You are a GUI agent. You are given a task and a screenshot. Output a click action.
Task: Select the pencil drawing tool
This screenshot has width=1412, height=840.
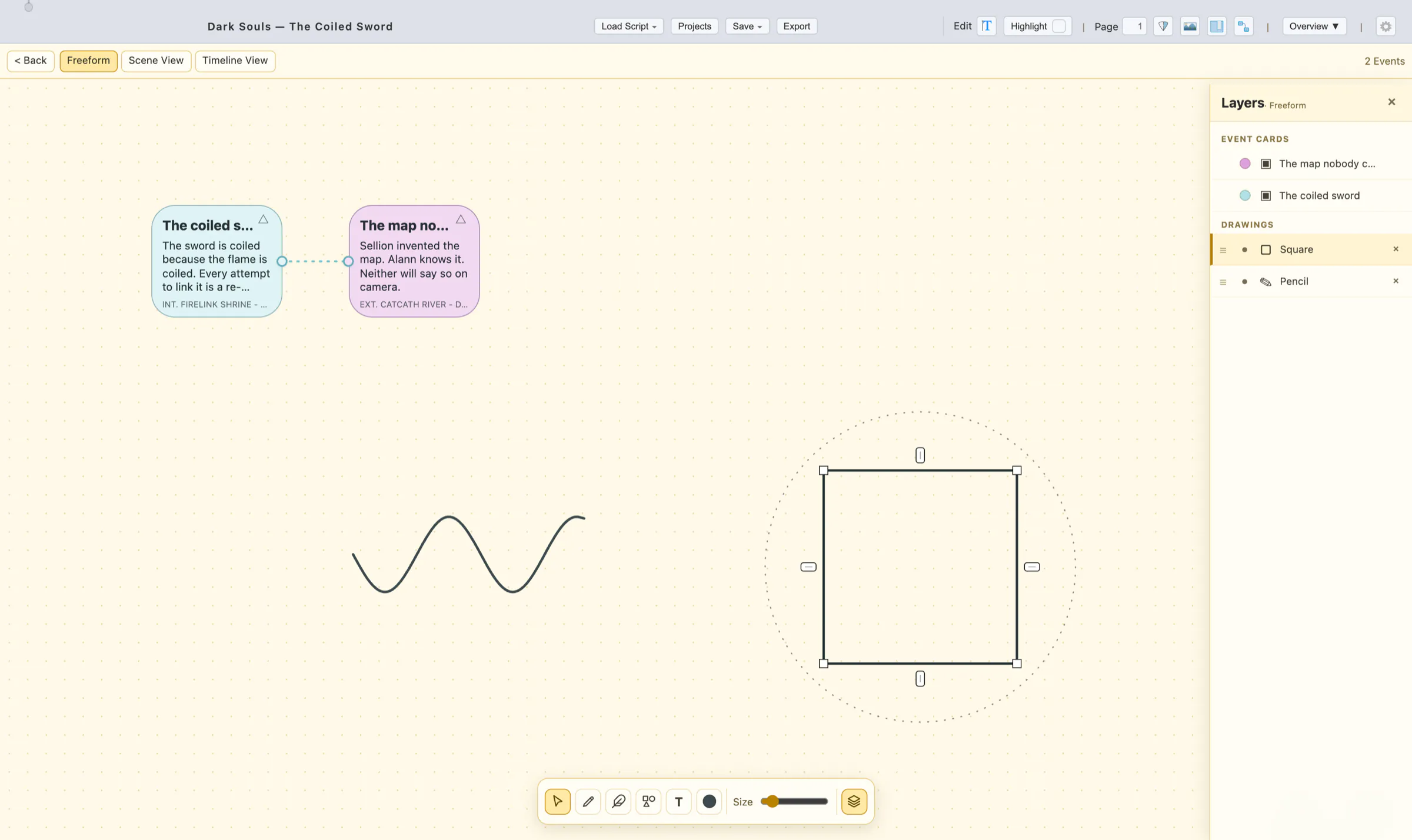tap(588, 801)
